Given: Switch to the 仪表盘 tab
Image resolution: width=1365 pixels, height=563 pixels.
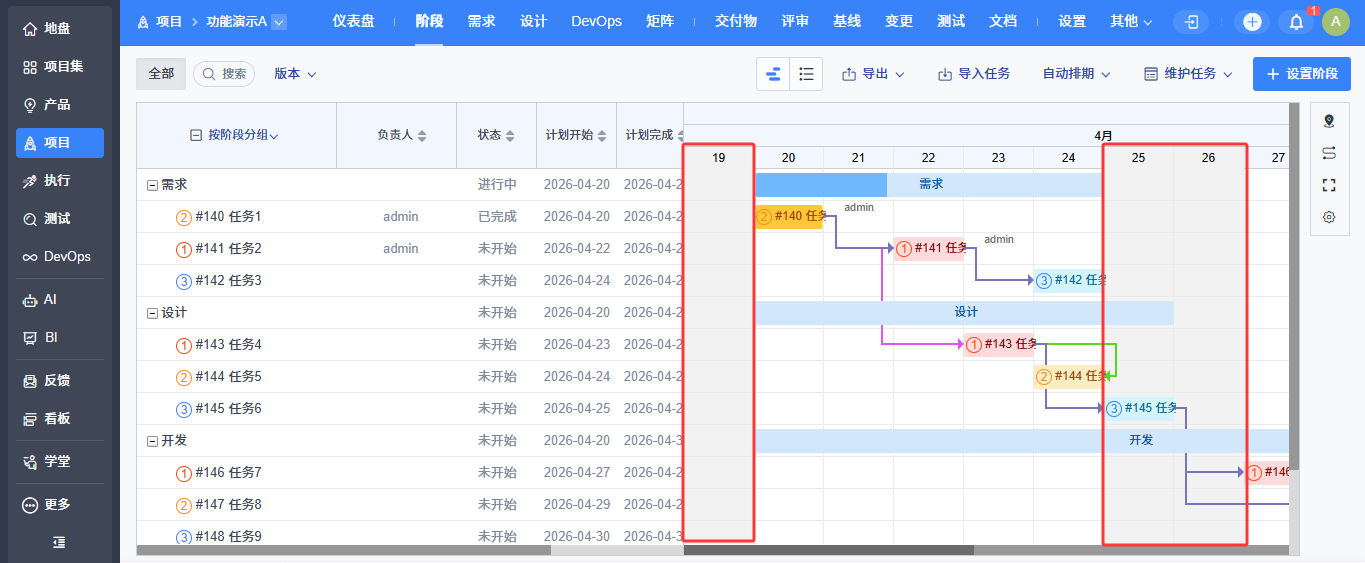Looking at the screenshot, I should (x=353, y=22).
